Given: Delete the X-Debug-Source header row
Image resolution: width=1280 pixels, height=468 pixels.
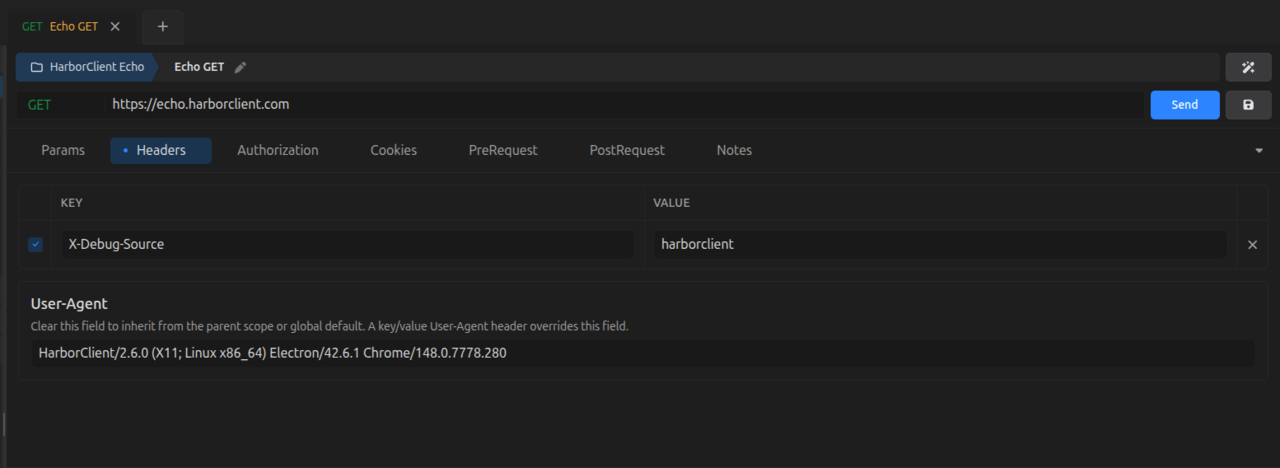Looking at the screenshot, I should tap(1252, 244).
